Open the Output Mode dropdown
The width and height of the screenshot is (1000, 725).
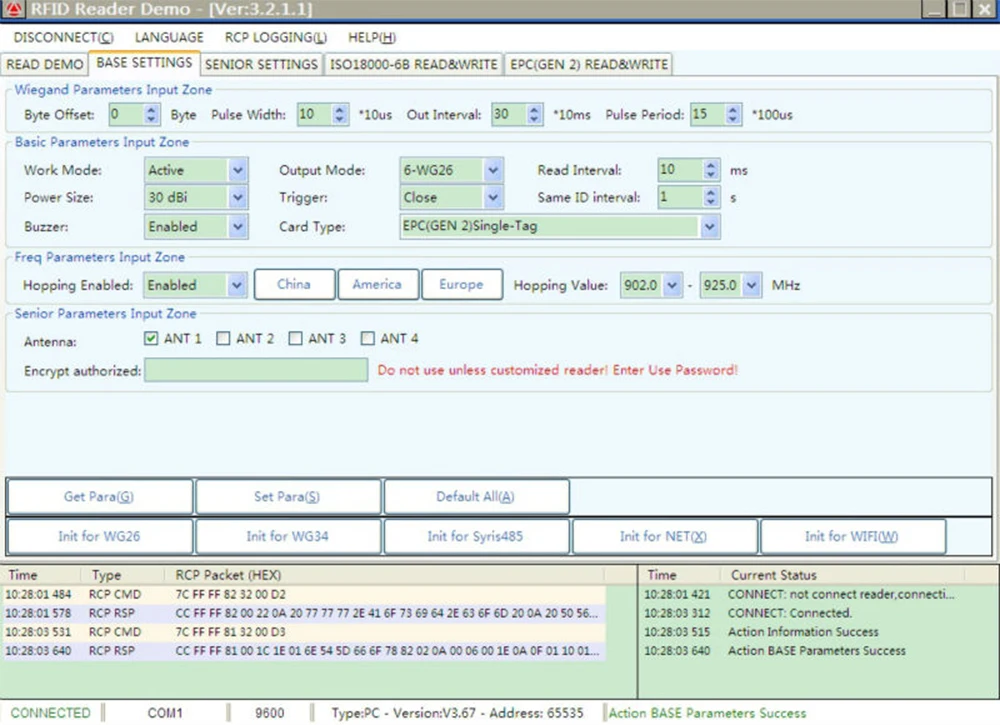(493, 171)
